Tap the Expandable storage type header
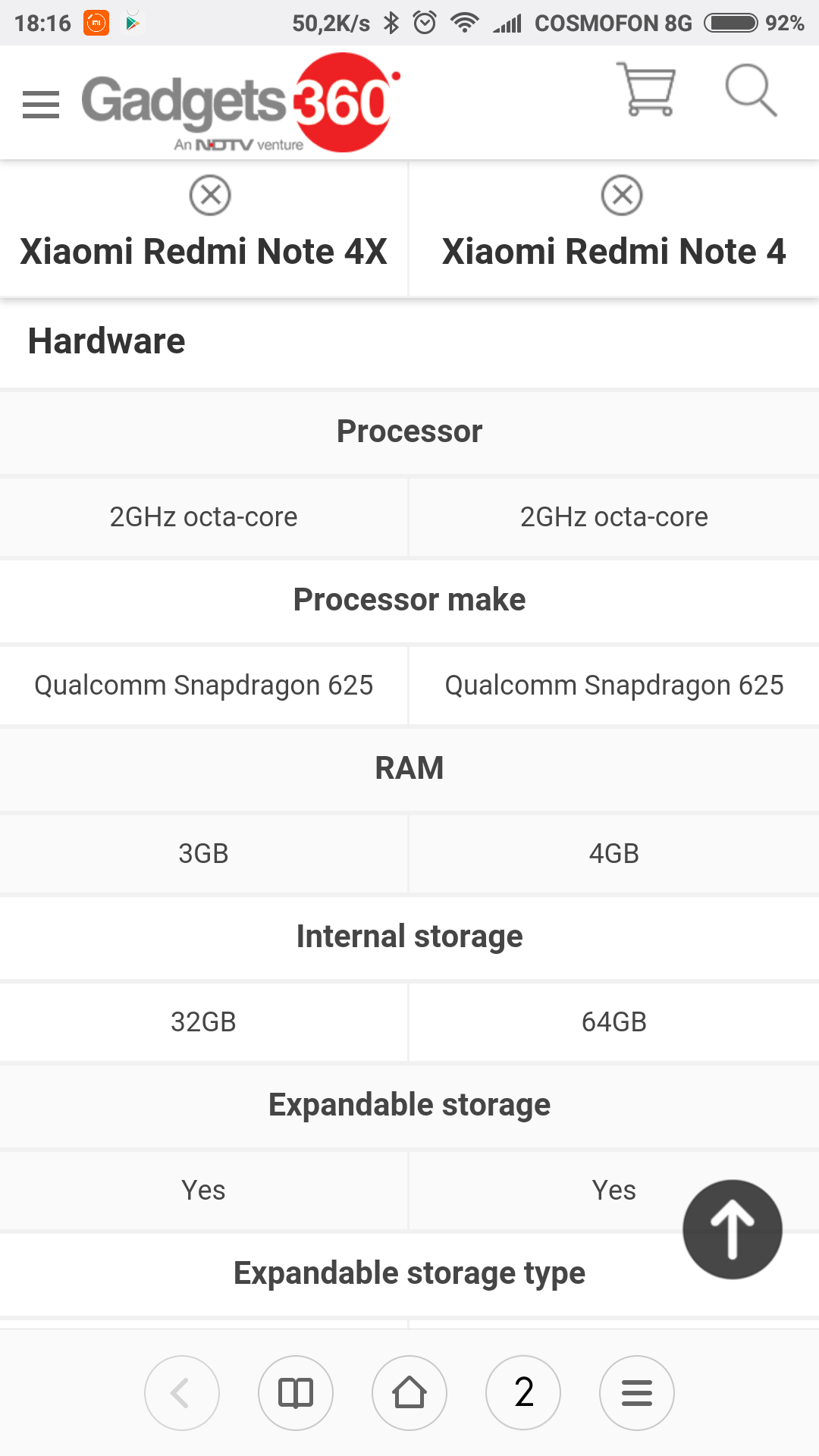 (409, 1273)
